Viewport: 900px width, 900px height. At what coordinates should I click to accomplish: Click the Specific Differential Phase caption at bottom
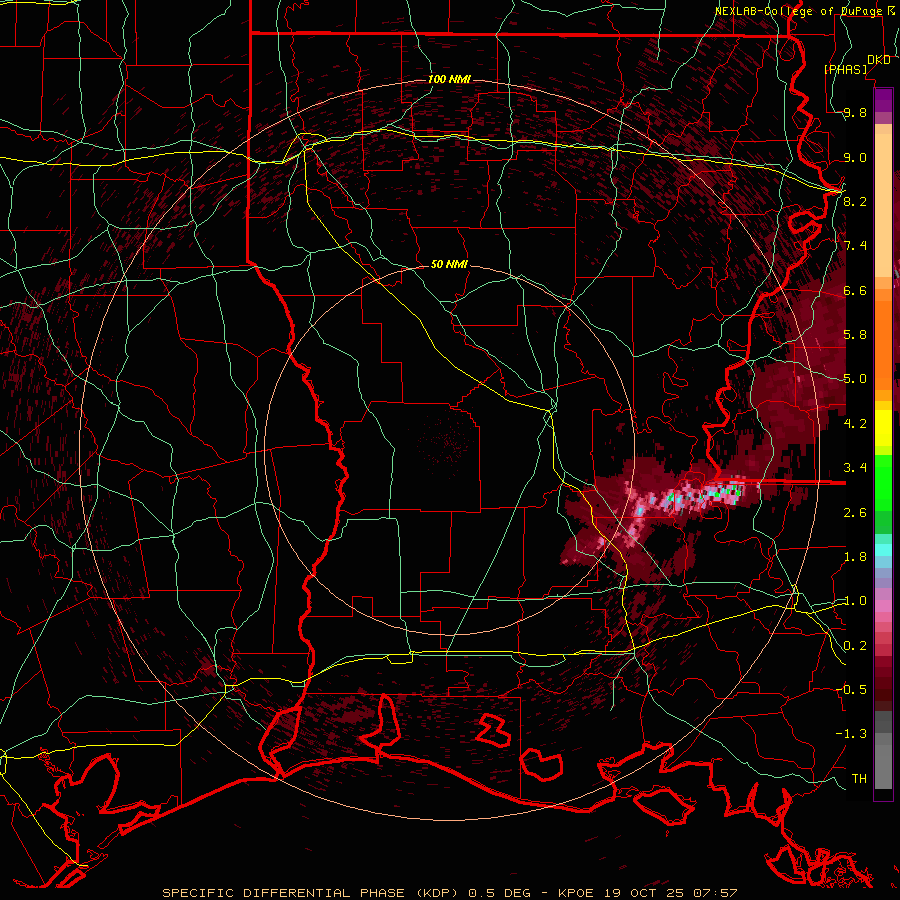[449, 893]
